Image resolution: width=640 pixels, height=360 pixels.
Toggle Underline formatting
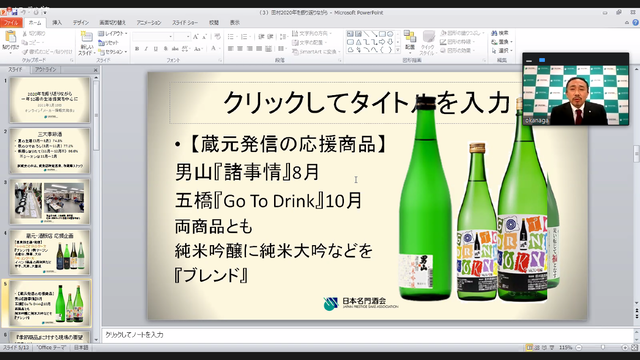click(x=156, y=49)
